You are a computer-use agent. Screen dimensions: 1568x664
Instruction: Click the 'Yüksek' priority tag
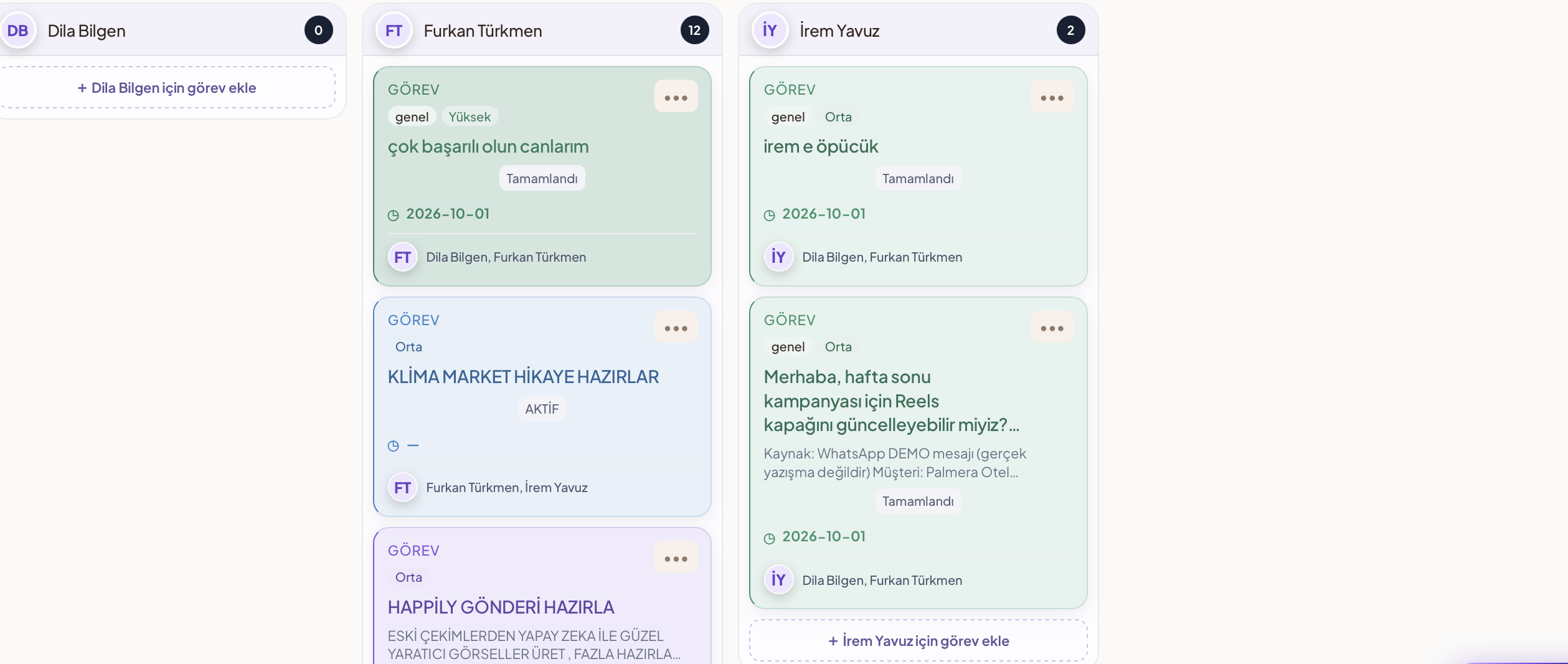tap(470, 117)
